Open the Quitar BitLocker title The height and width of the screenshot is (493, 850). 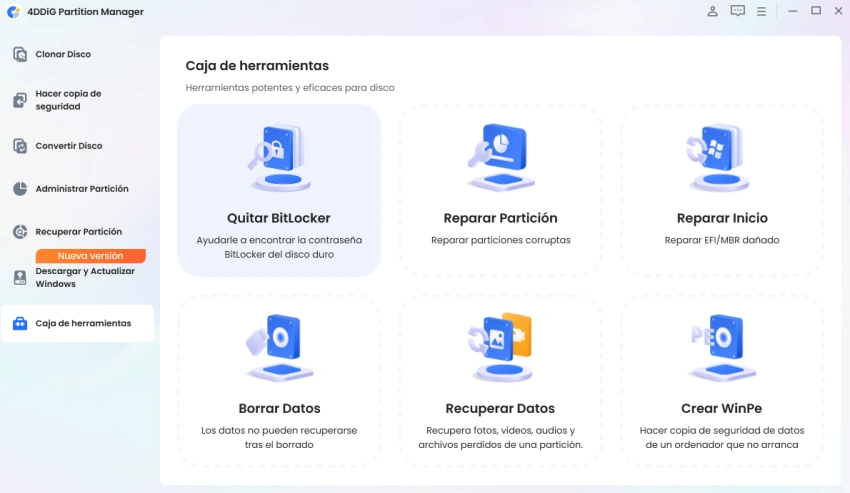[x=279, y=218]
